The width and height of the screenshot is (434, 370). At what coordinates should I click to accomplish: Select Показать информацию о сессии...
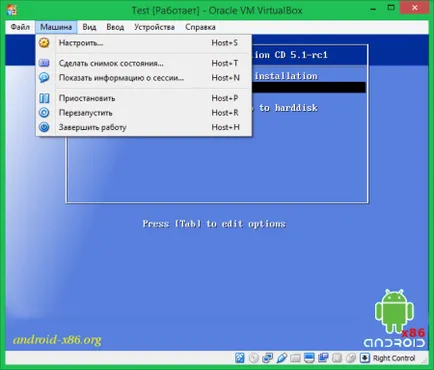[144, 78]
